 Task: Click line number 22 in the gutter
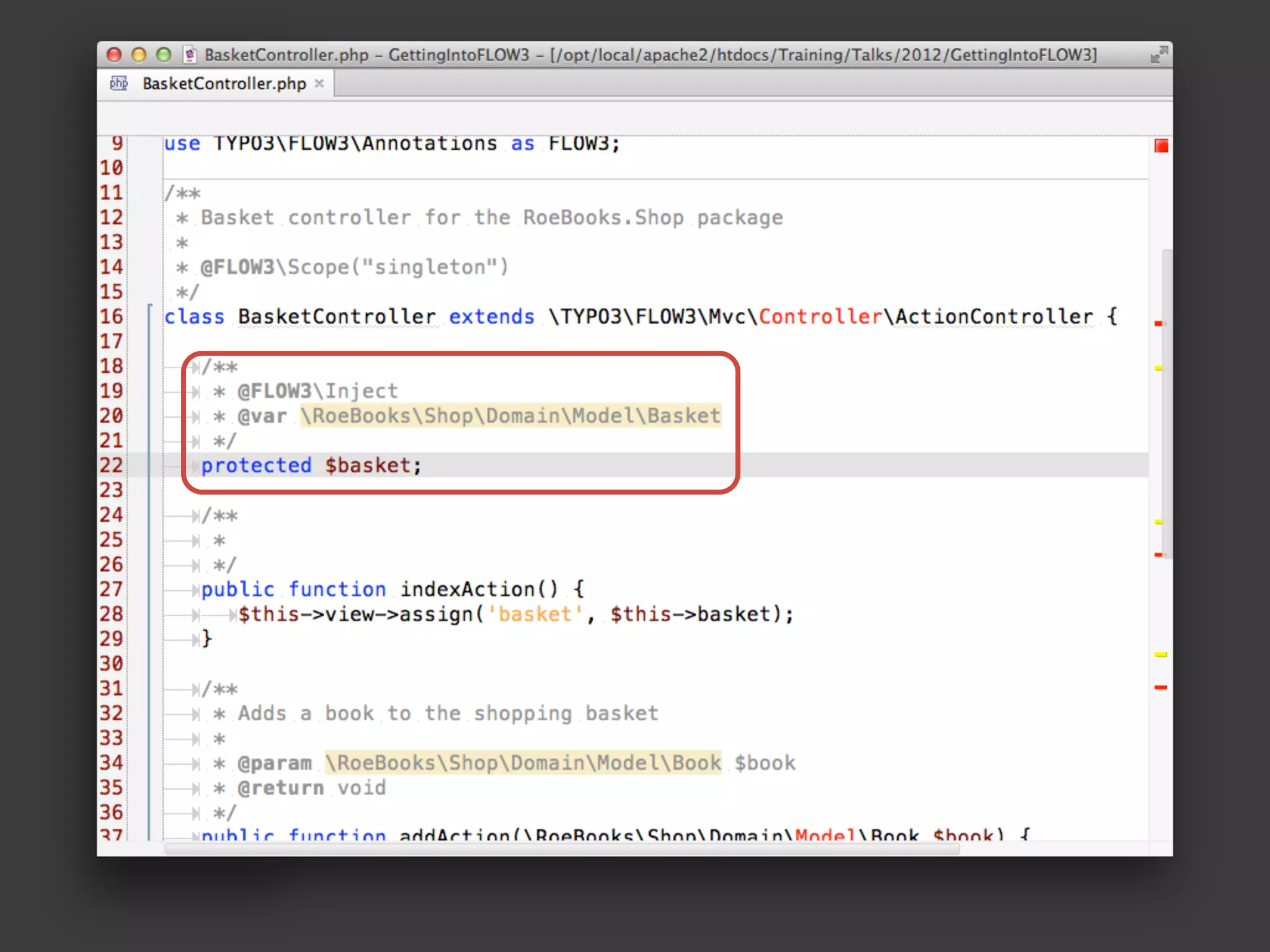tap(112, 465)
